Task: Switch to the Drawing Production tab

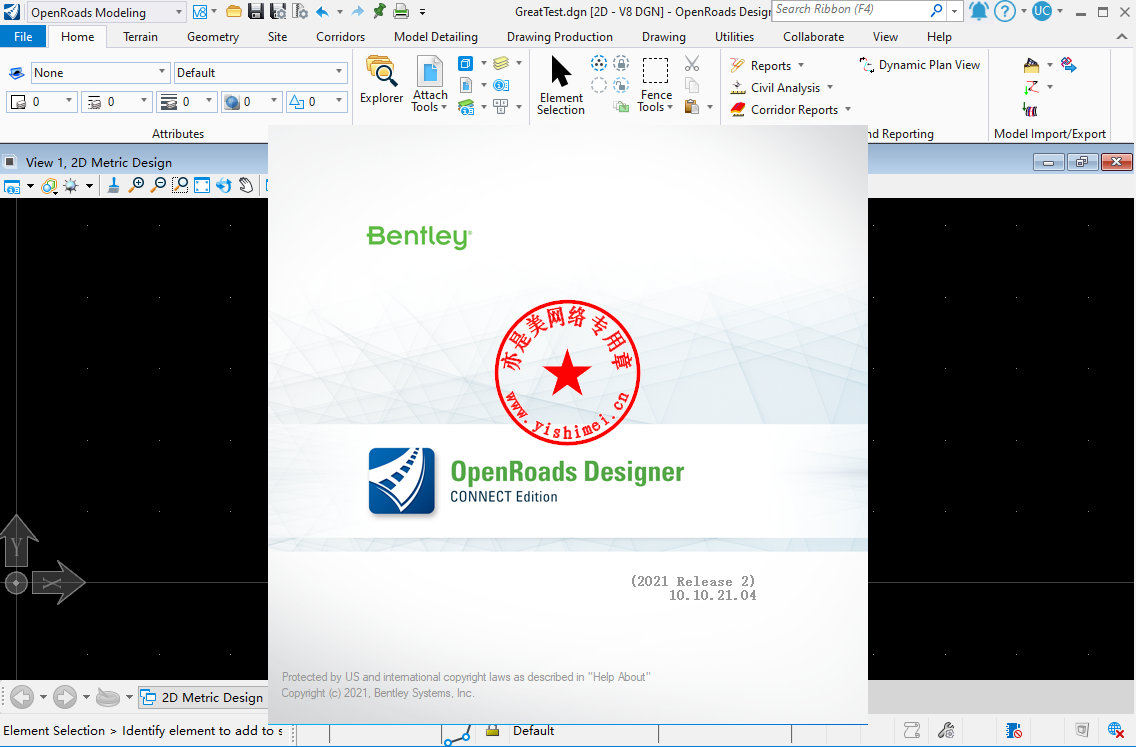Action: coord(560,36)
